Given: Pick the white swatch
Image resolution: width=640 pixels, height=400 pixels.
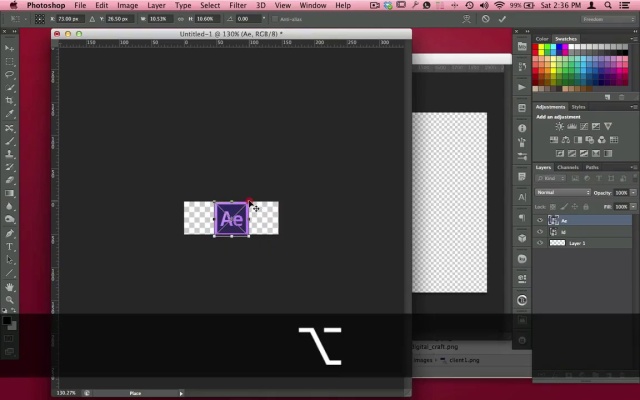Looking at the screenshot, I should (572, 47).
